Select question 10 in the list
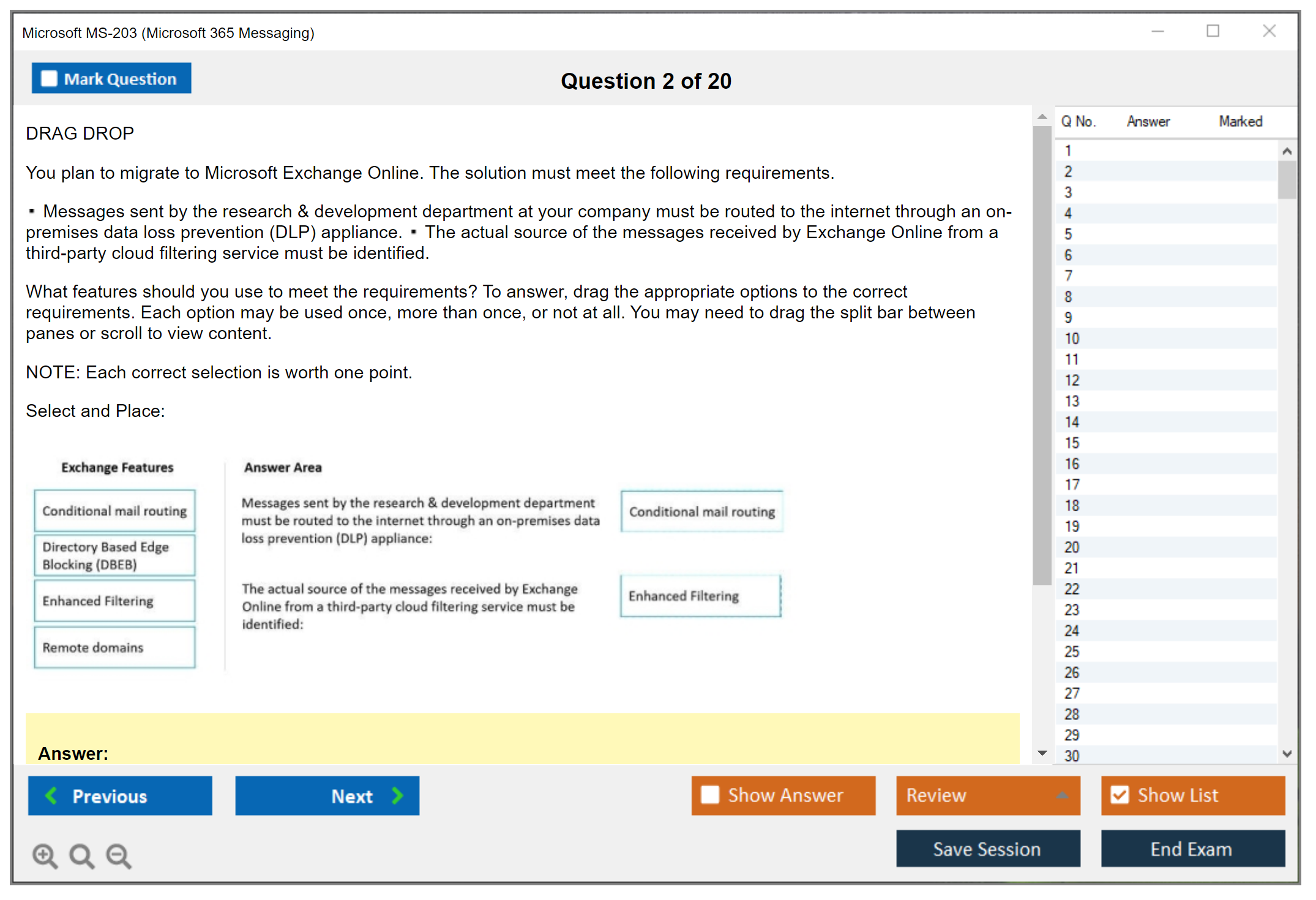Viewport: 1316px width, 900px height. pyautogui.click(x=1072, y=339)
